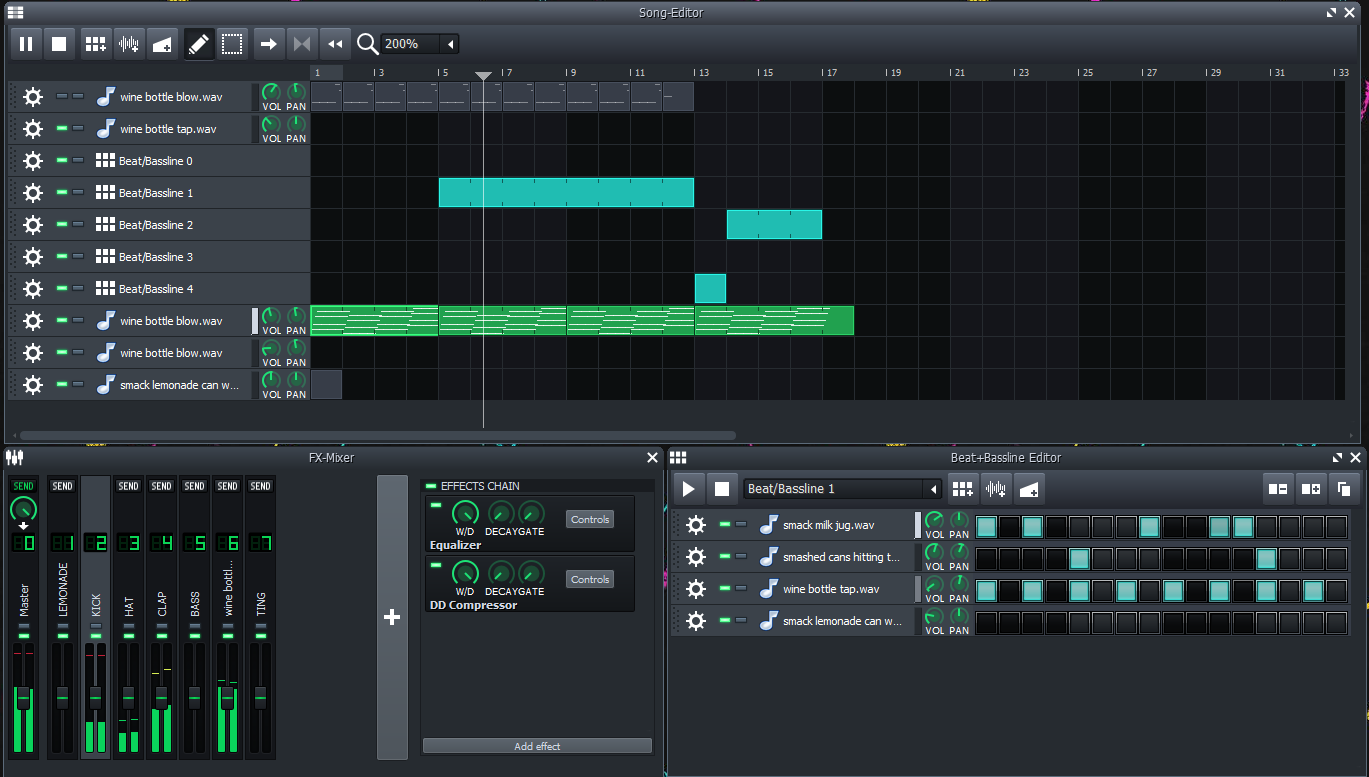
Task: Select the Beat/Bassline 4 clip in the song timeline
Action: (x=710, y=289)
